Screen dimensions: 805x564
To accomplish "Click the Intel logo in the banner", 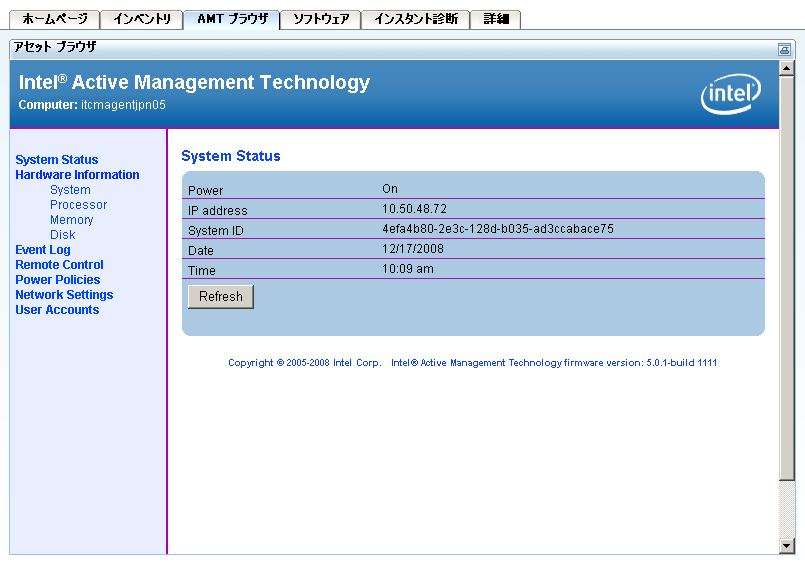I will 731,93.
